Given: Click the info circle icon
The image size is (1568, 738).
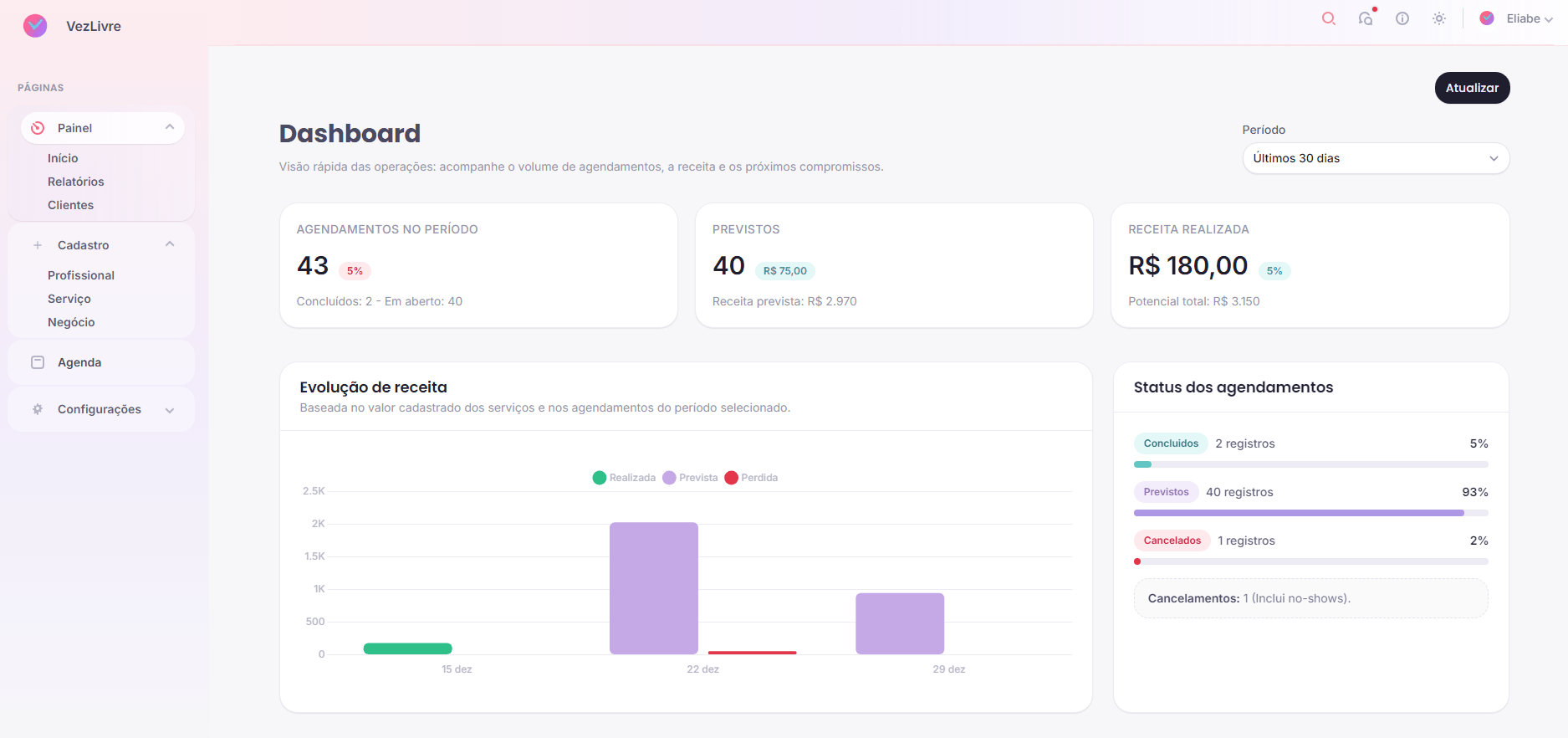Looking at the screenshot, I should click(x=1402, y=18).
